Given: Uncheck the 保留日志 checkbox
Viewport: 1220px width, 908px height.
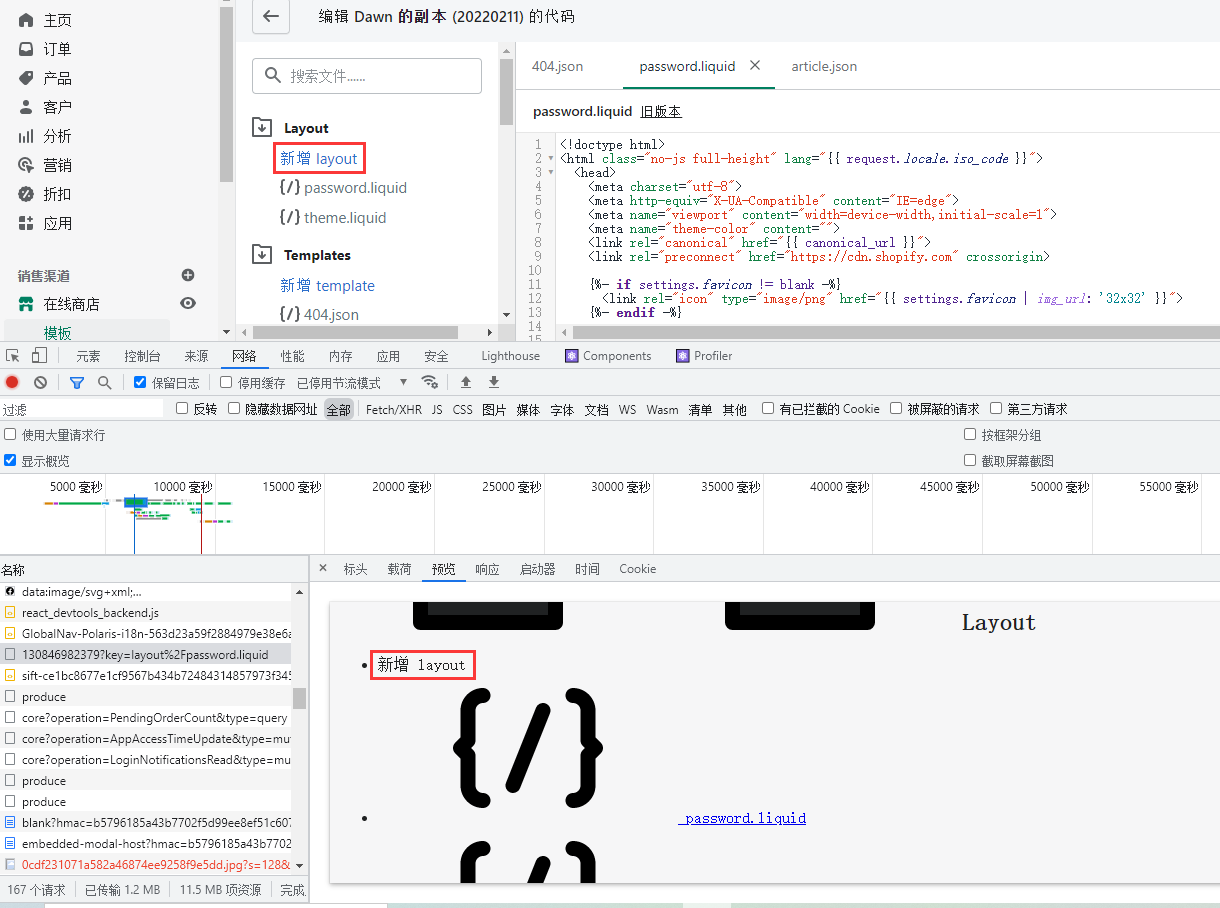Looking at the screenshot, I should 140,382.
